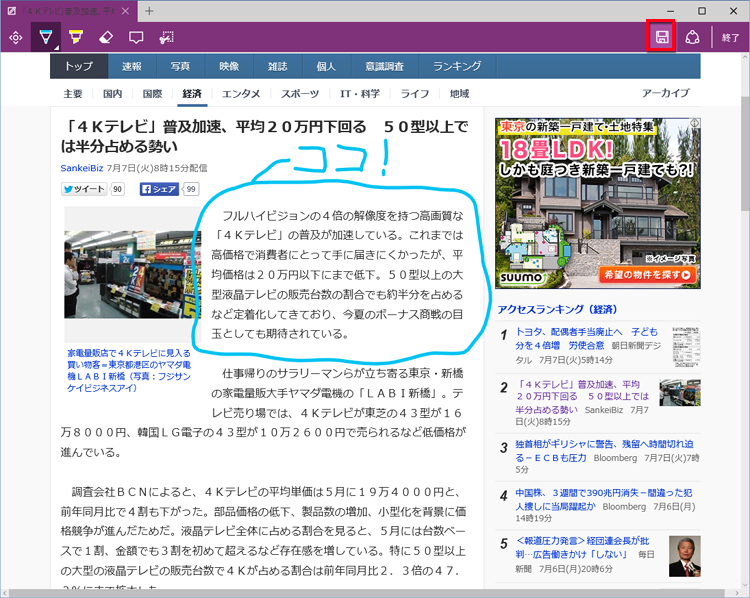Switch to the 速報 navigation tab
This screenshot has height=598, width=750.
point(131,66)
